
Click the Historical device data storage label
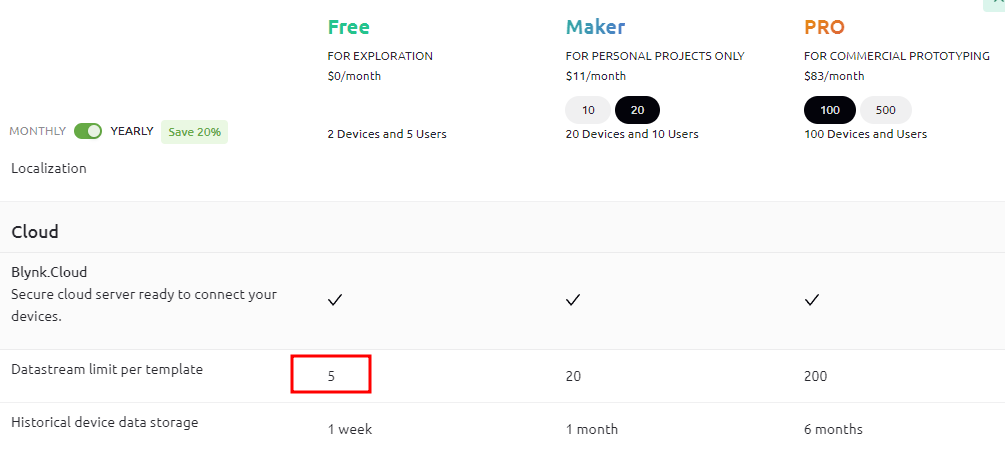[104, 422]
